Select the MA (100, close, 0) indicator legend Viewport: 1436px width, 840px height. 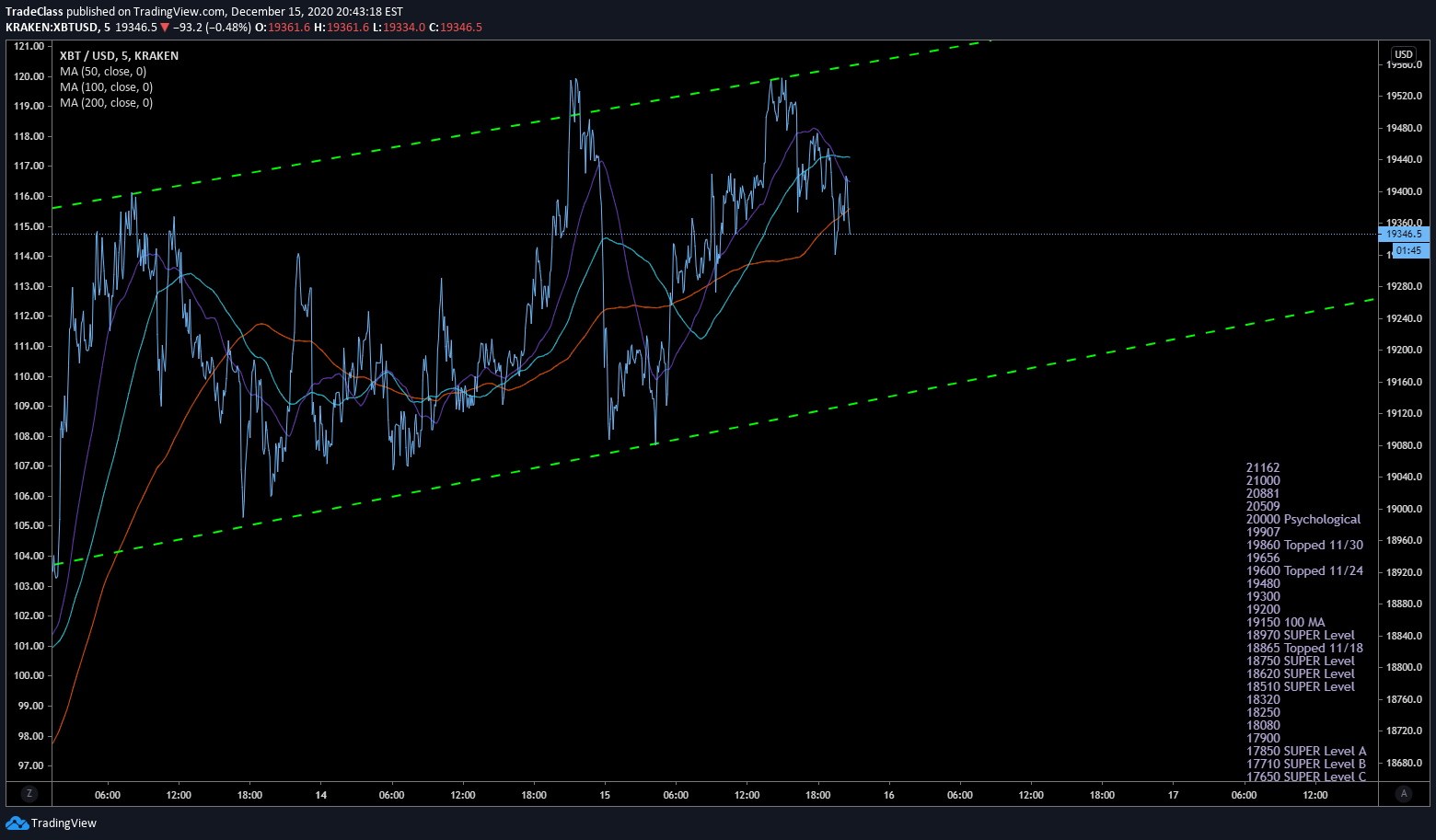click(106, 87)
